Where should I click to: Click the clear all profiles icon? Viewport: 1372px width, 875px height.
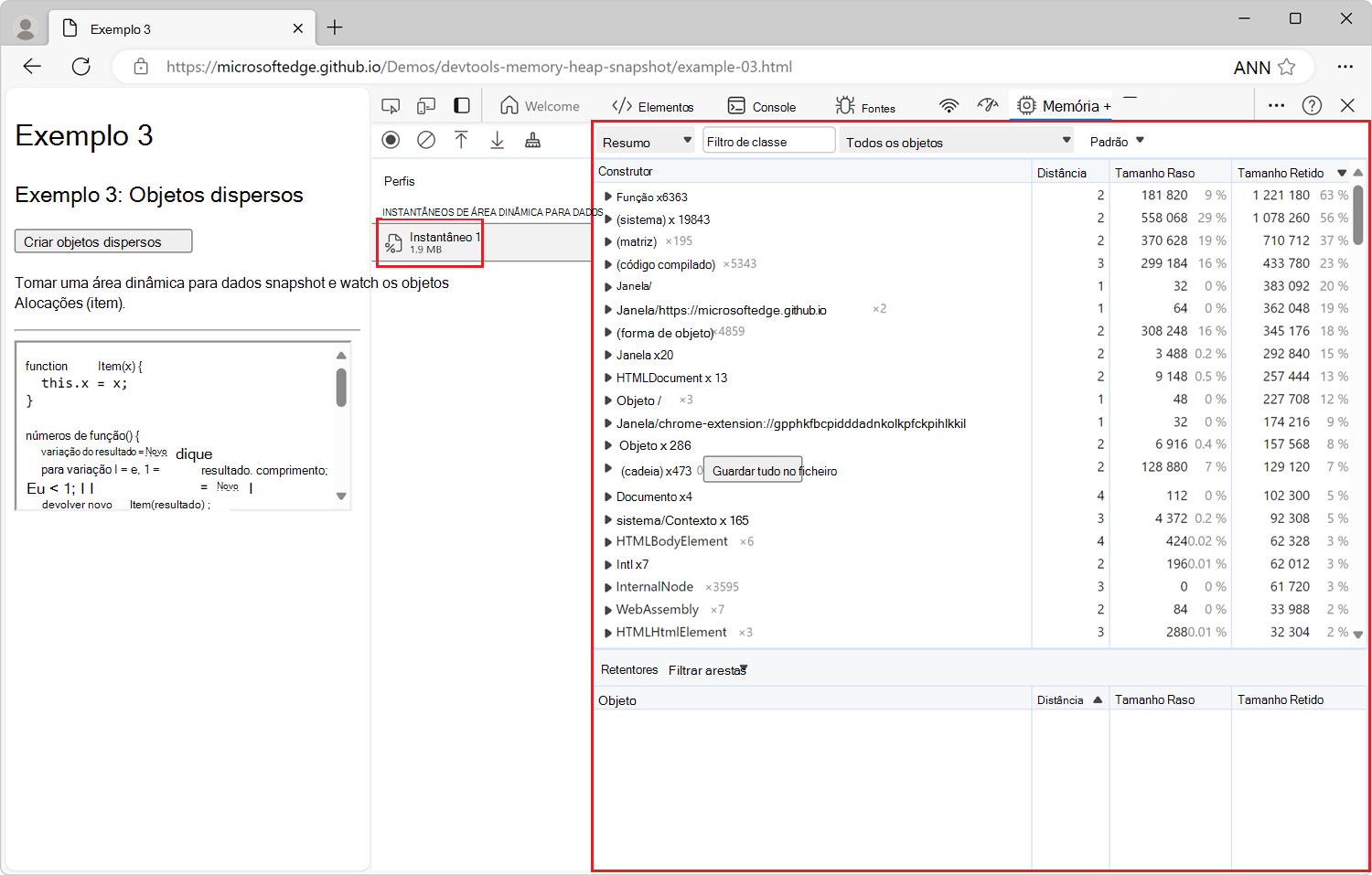pyautogui.click(x=426, y=140)
